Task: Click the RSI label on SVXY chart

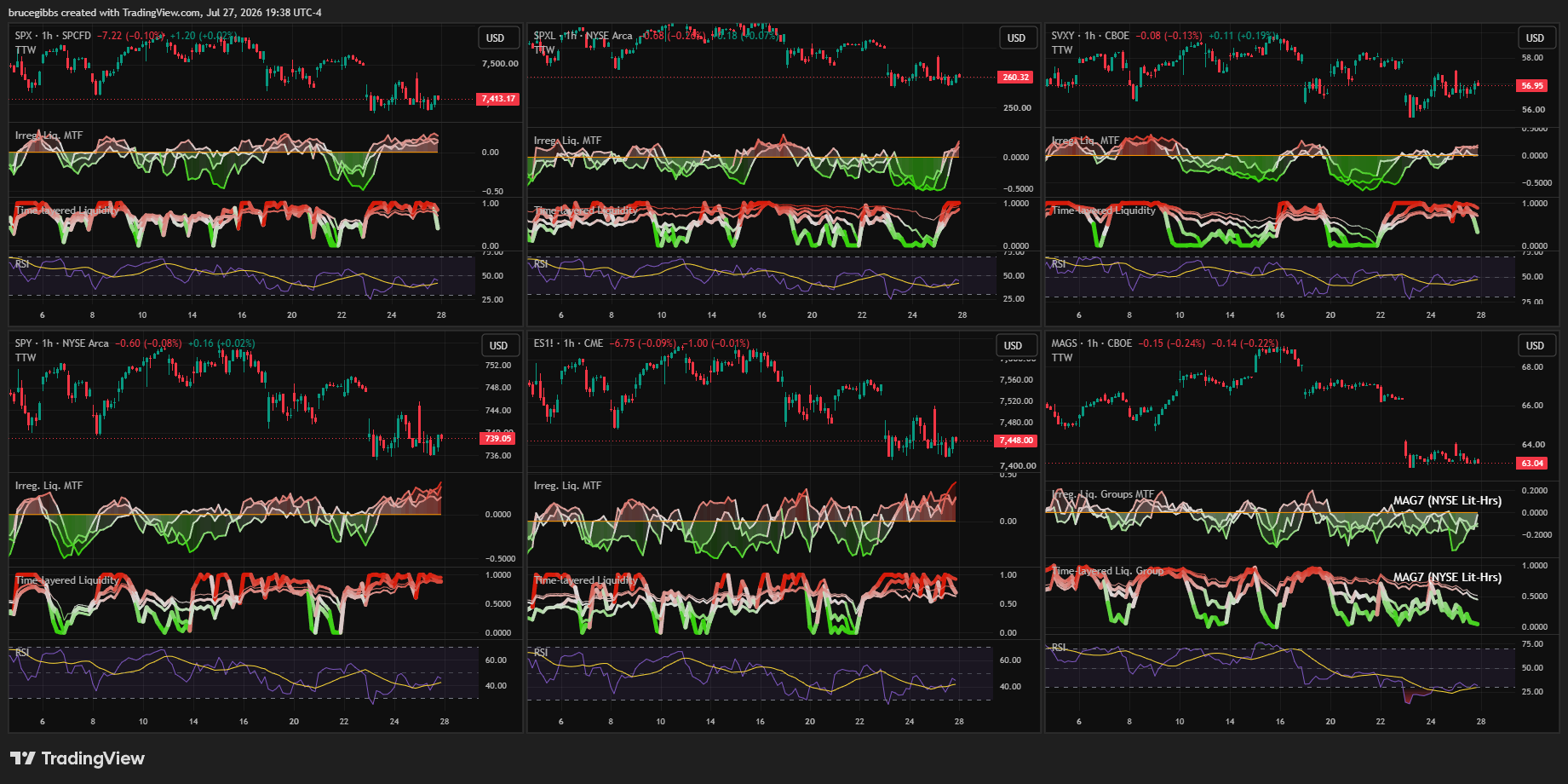Action: 1059,264
